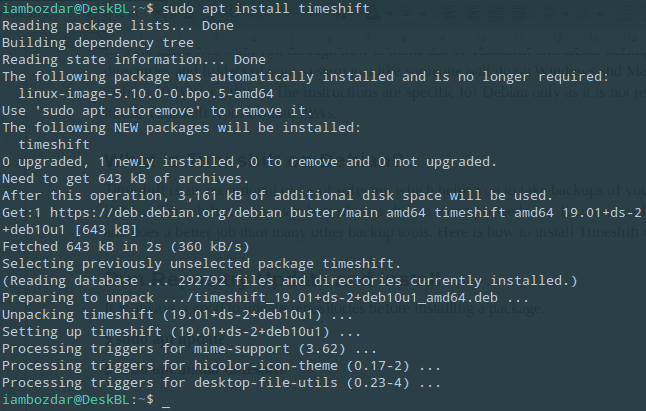
Task: Click the linux-image-5.10.0-0.bpo.5-amd64 package name
Action: click(146, 93)
